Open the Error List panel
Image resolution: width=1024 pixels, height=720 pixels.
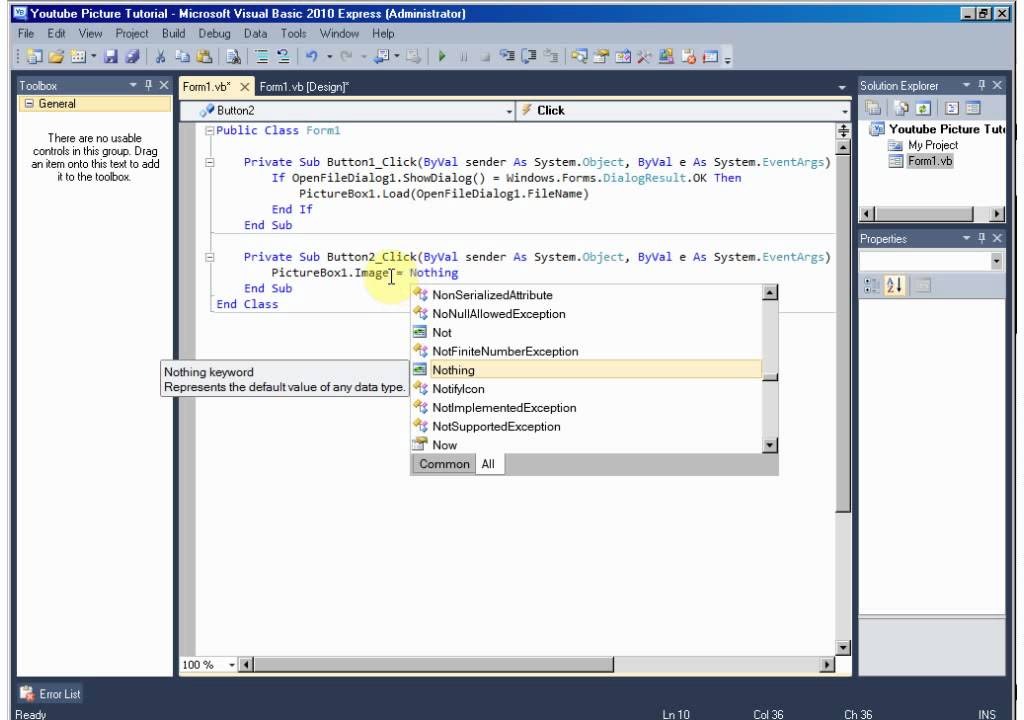(50, 694)
